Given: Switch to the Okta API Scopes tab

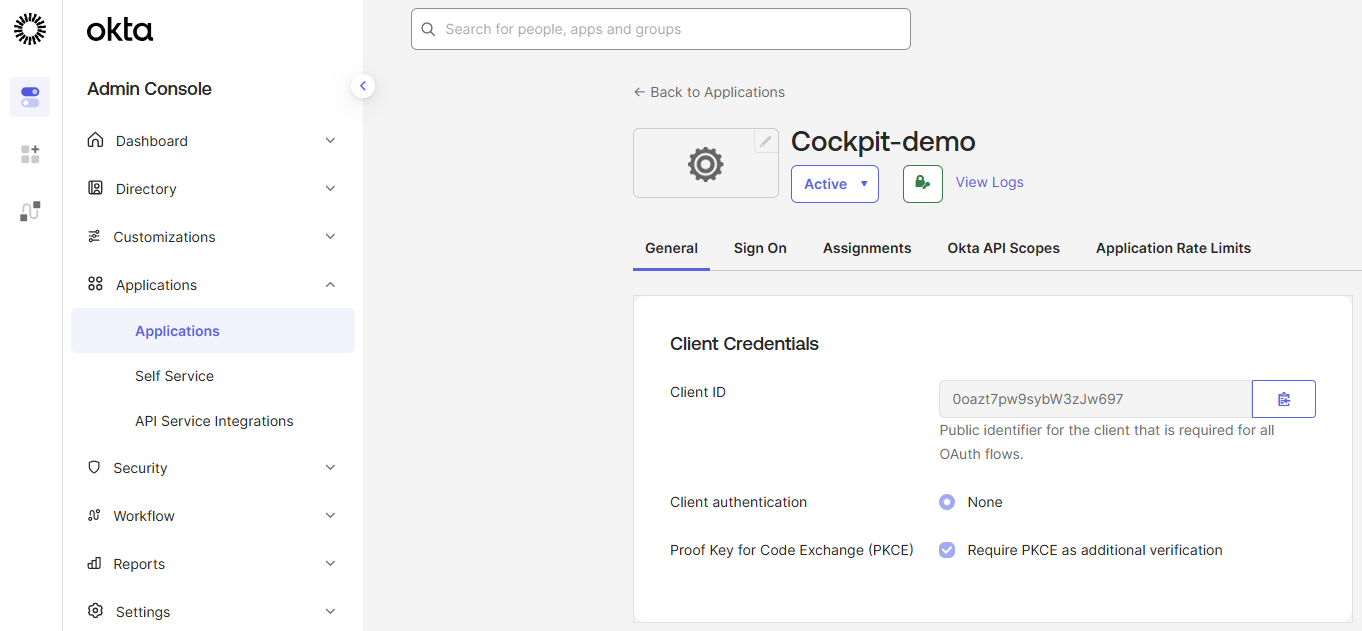Looking at the screenshot, I should (x=1004, y=248).
